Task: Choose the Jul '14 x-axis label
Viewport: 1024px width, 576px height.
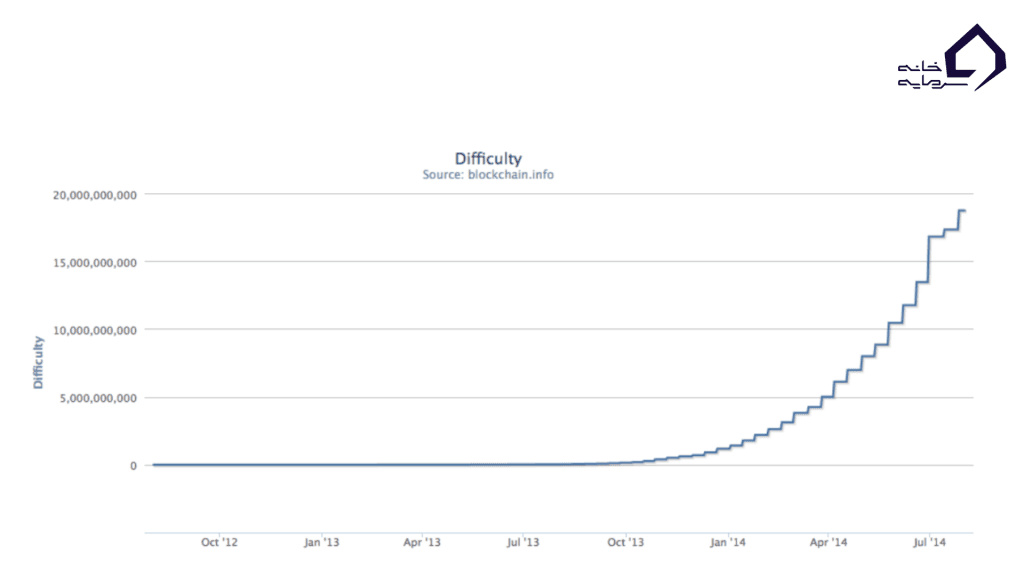Action: pyautogui.click(x=929, y=543)
